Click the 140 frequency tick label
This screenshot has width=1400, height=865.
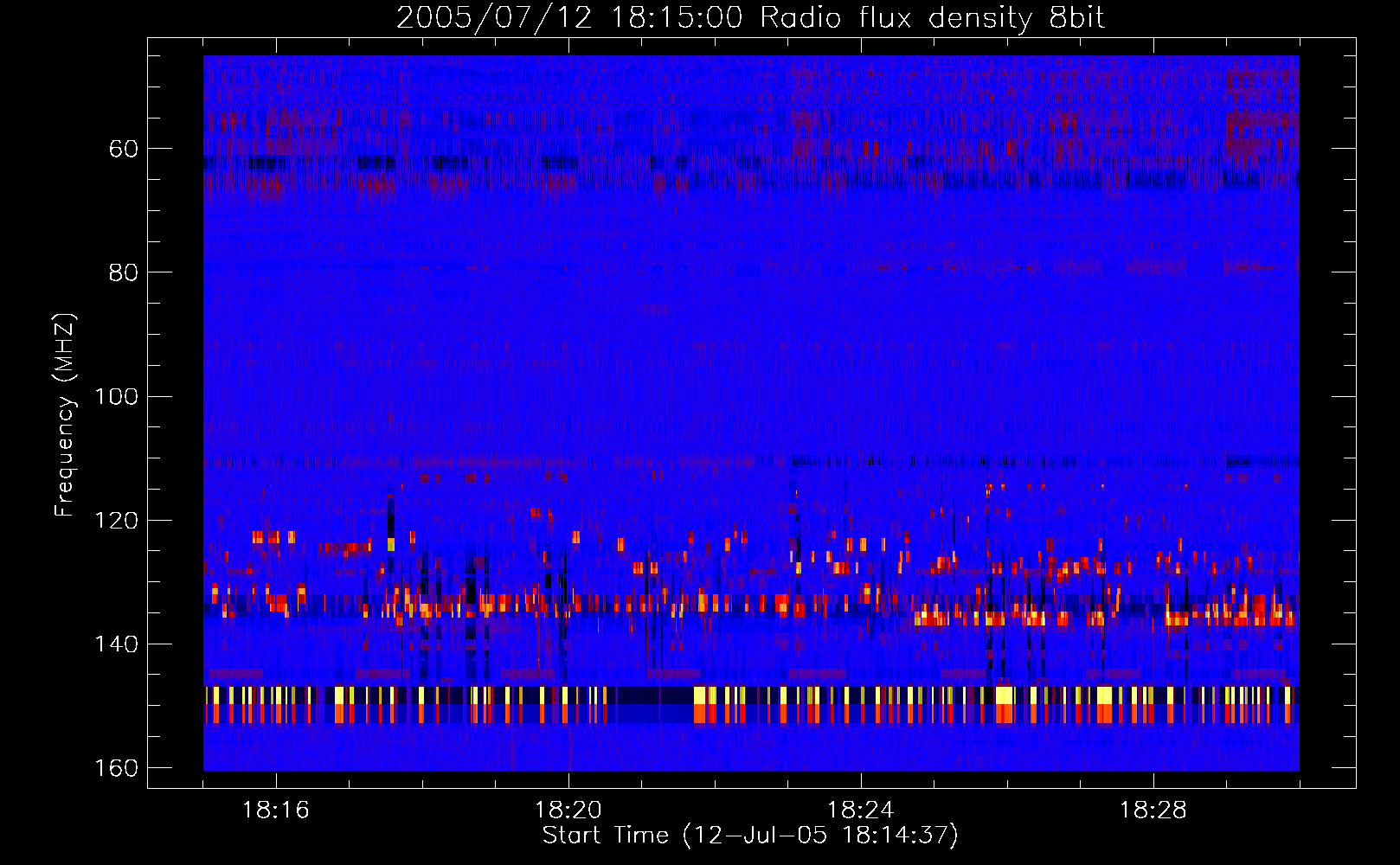tap(116, 644)
